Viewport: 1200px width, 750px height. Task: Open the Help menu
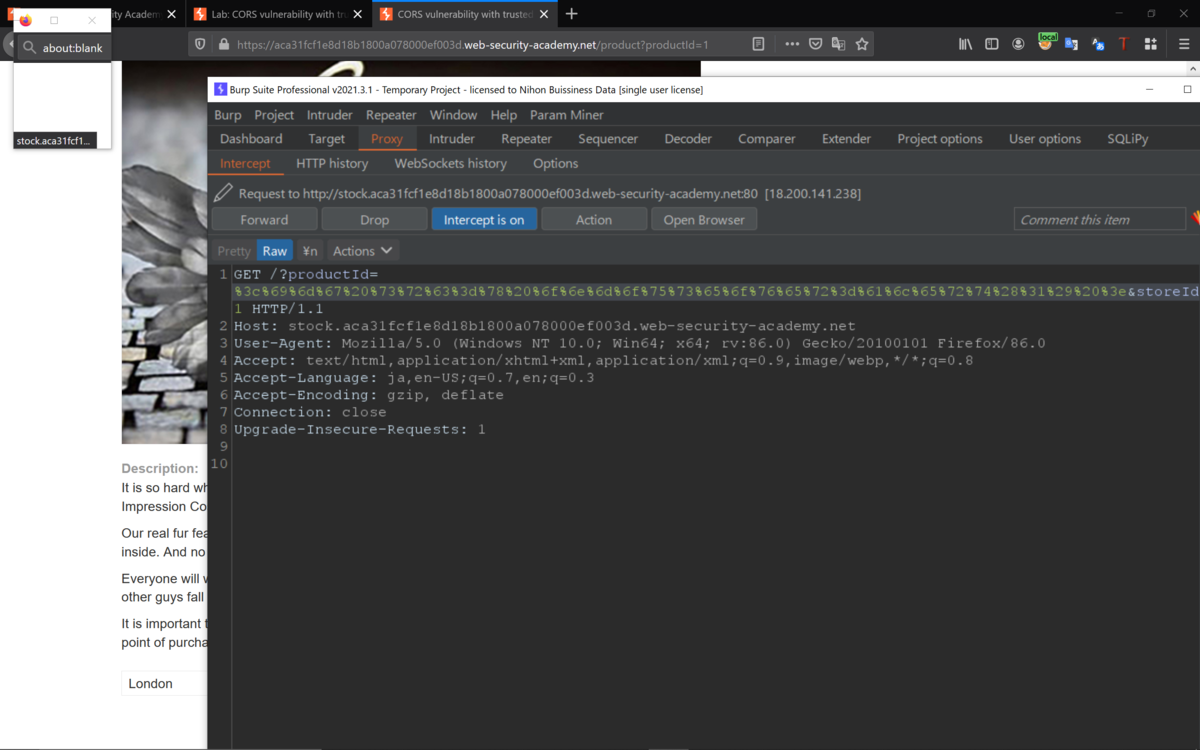[x=504, y=115]
